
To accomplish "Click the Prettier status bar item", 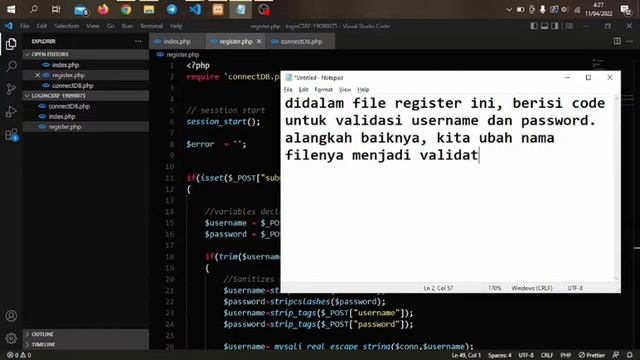I will [592, 355].
